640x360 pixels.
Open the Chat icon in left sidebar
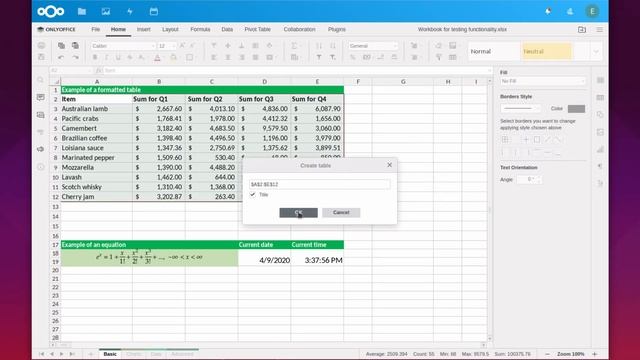(x=41, y=115)
